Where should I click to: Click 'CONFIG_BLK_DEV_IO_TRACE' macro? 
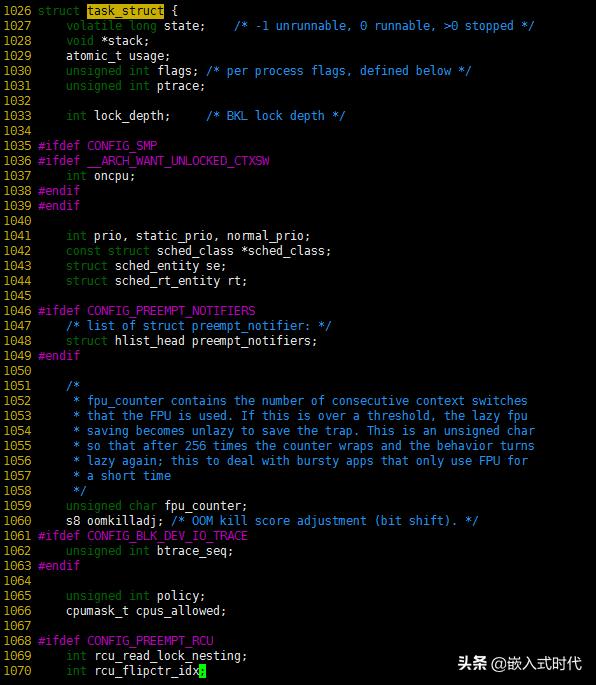[x=167, y=536]
